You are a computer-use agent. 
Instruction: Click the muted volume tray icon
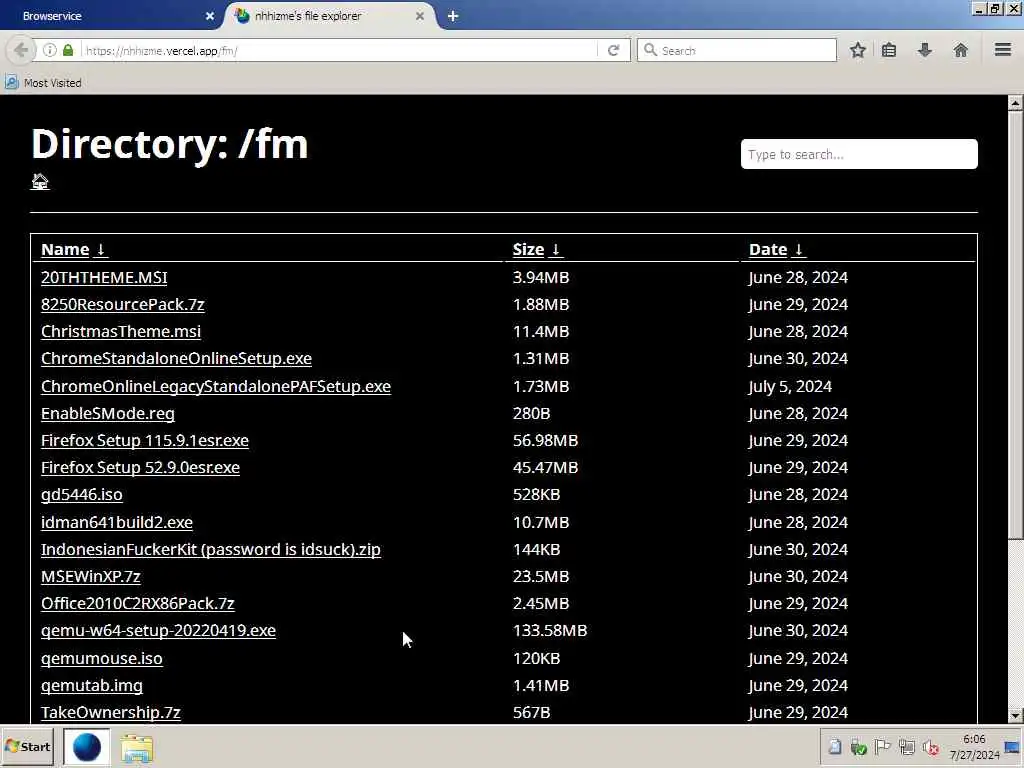click(x=931, y=747)
